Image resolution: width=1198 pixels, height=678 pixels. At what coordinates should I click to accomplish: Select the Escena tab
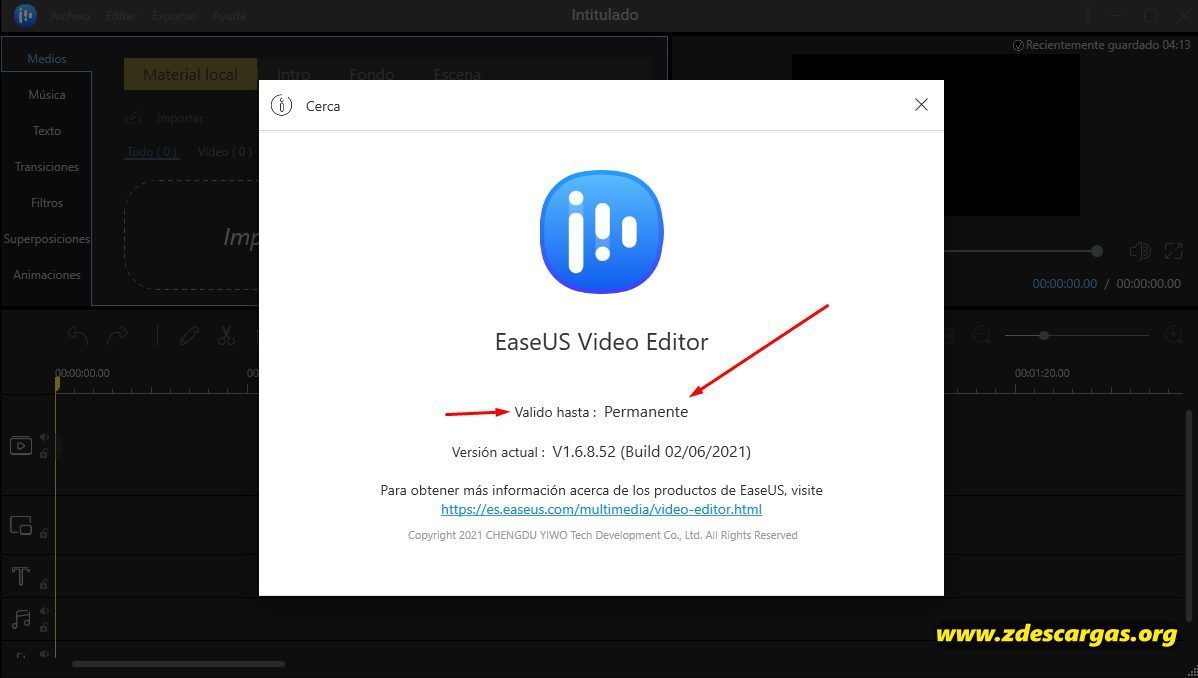pos(457,74)
